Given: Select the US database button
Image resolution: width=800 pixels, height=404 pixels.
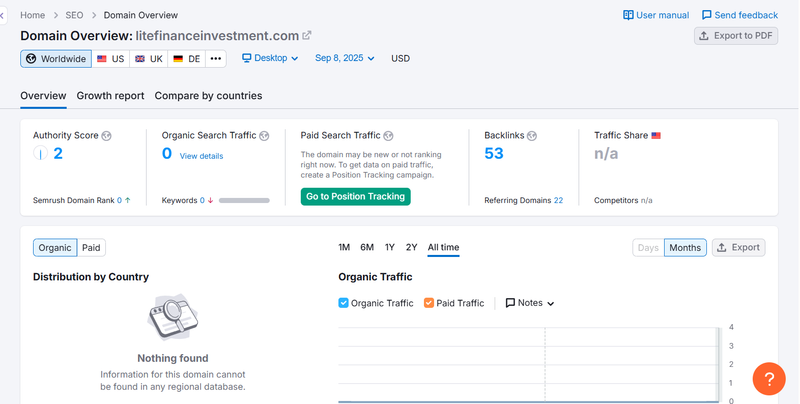Looking at the screenshot, I should [111, 59].
